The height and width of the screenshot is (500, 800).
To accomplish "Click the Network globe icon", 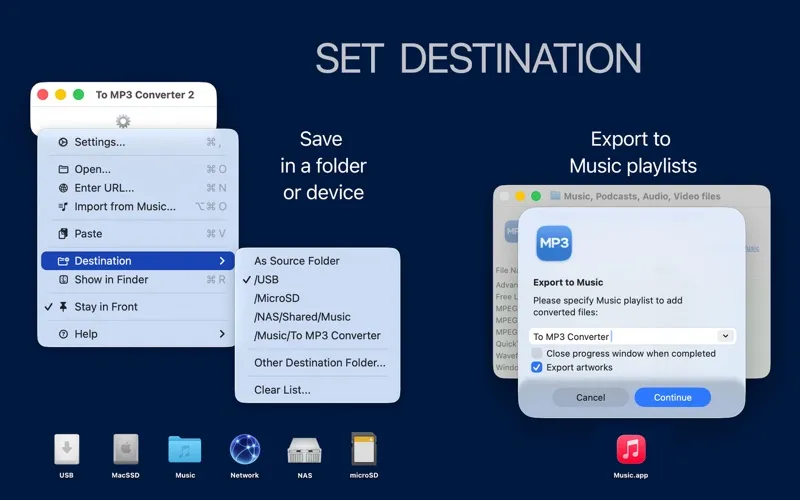I will point(244,449).
